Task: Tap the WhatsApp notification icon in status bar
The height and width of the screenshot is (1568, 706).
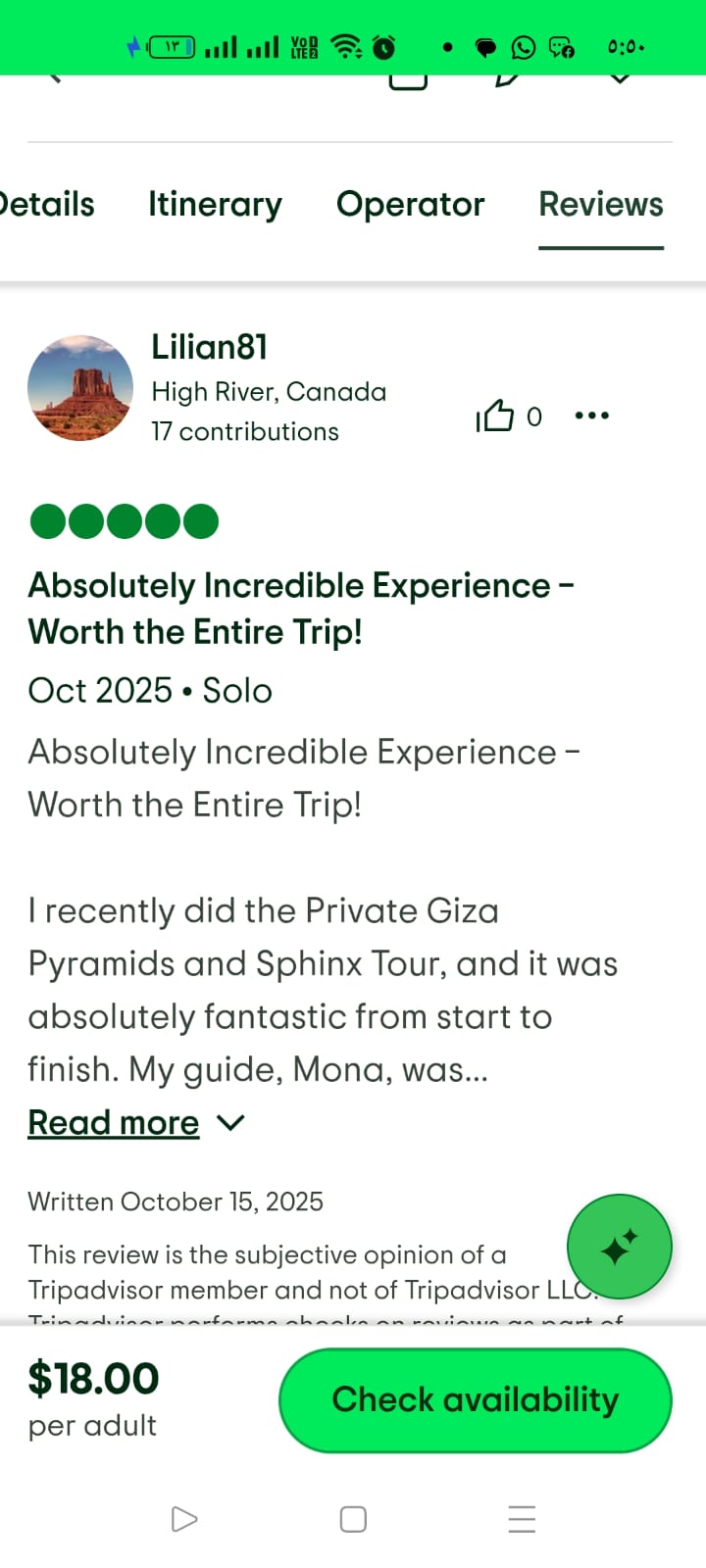Action: point(524,47)
